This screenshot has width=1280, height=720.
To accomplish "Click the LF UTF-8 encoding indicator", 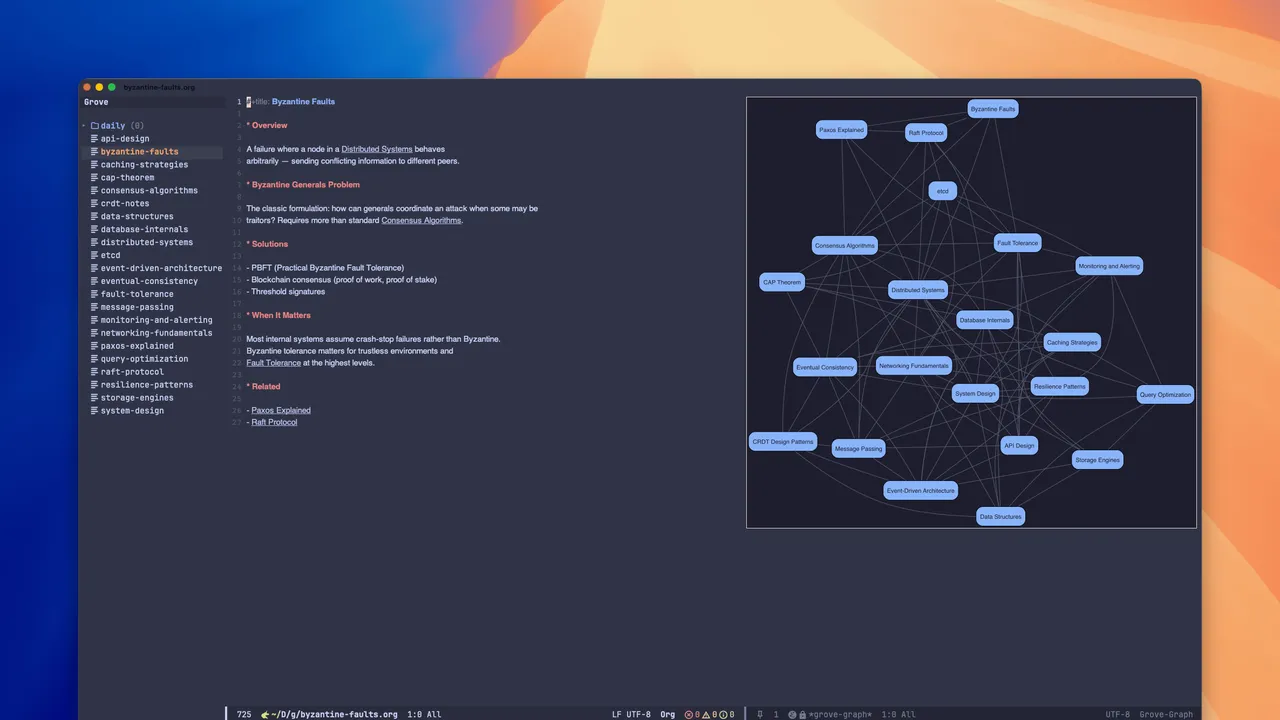I will [x=631, y=715].
